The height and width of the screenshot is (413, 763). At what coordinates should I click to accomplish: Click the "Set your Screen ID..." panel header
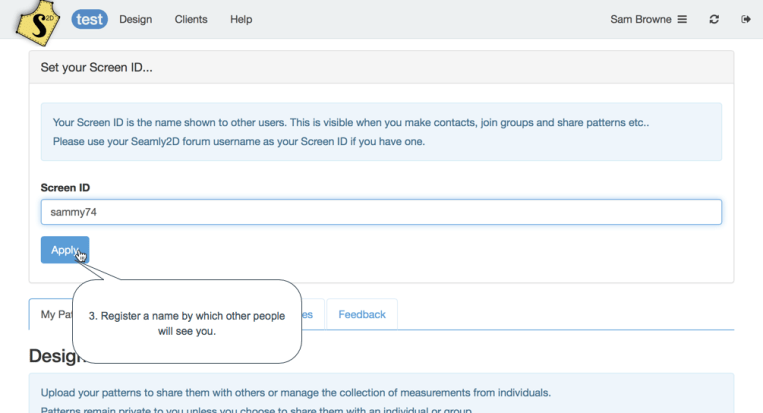click(x=380, y=68)
